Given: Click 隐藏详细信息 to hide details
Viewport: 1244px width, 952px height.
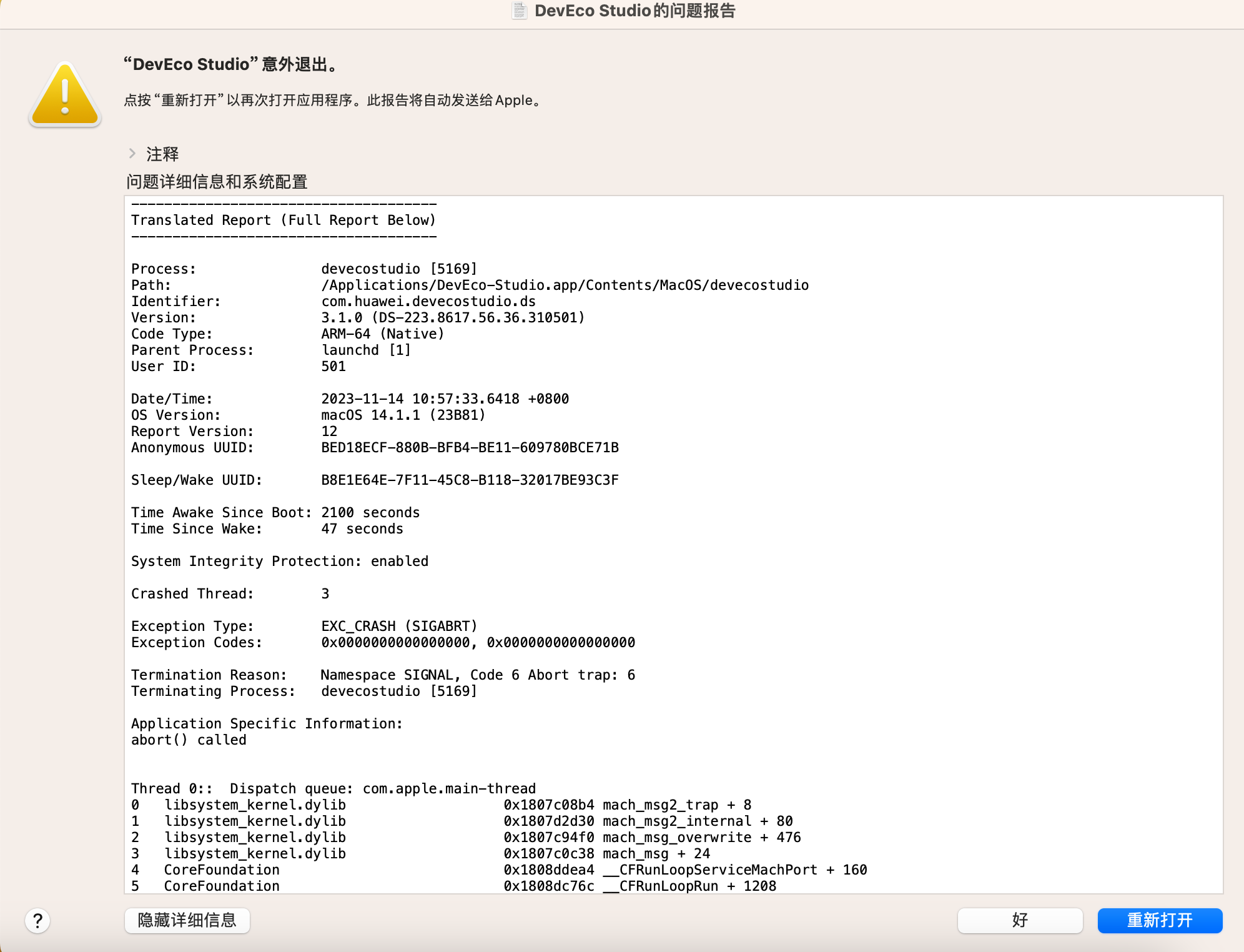Looking at the screenshot, I should click(187, 920).
